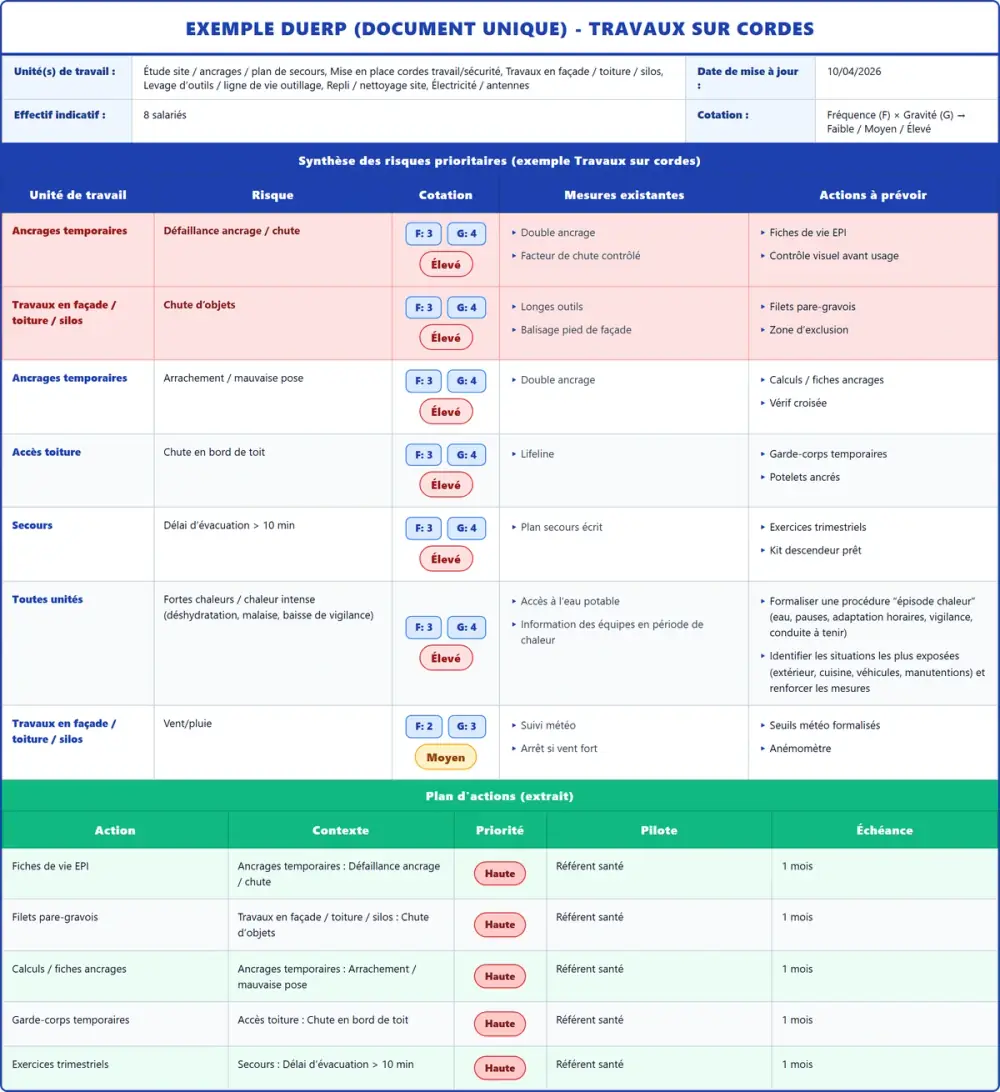Select "Référent santé" in Garde-corps temporaires plan row
The width and height of the screenshot is (1000, 1092).
[589, 1020]
